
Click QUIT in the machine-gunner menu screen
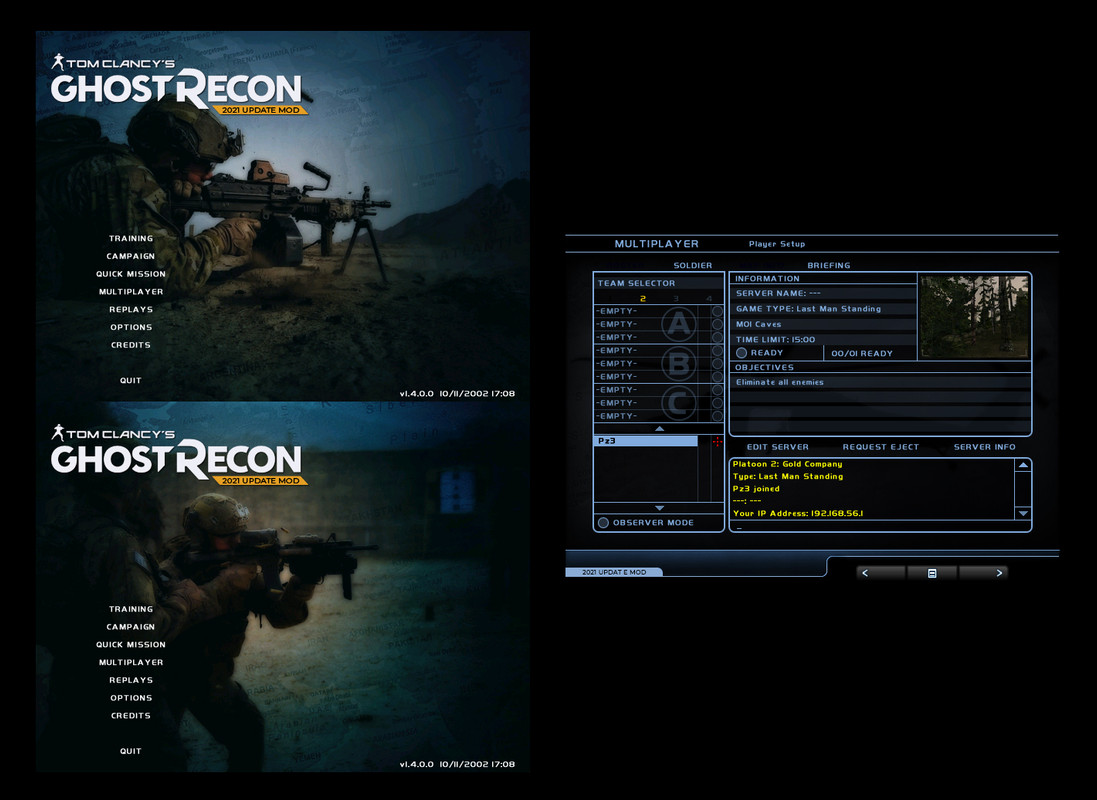131,381
